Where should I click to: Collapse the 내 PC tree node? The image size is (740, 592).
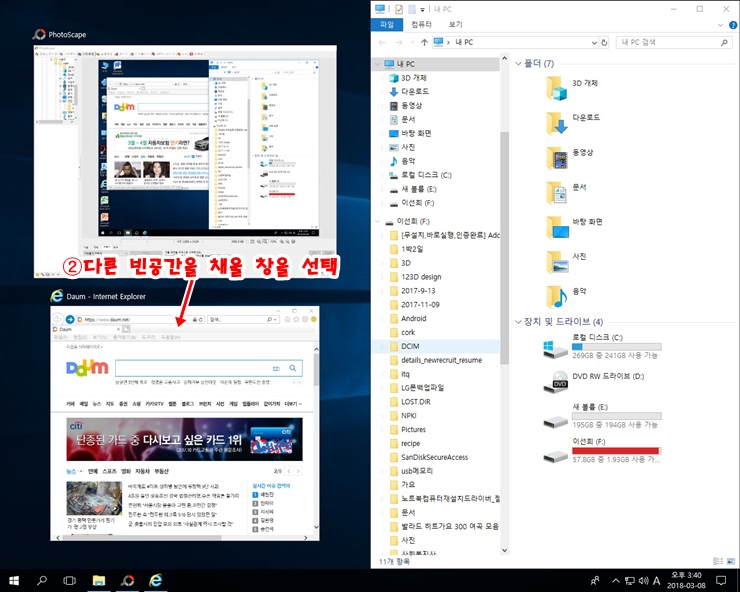[378, 64]
